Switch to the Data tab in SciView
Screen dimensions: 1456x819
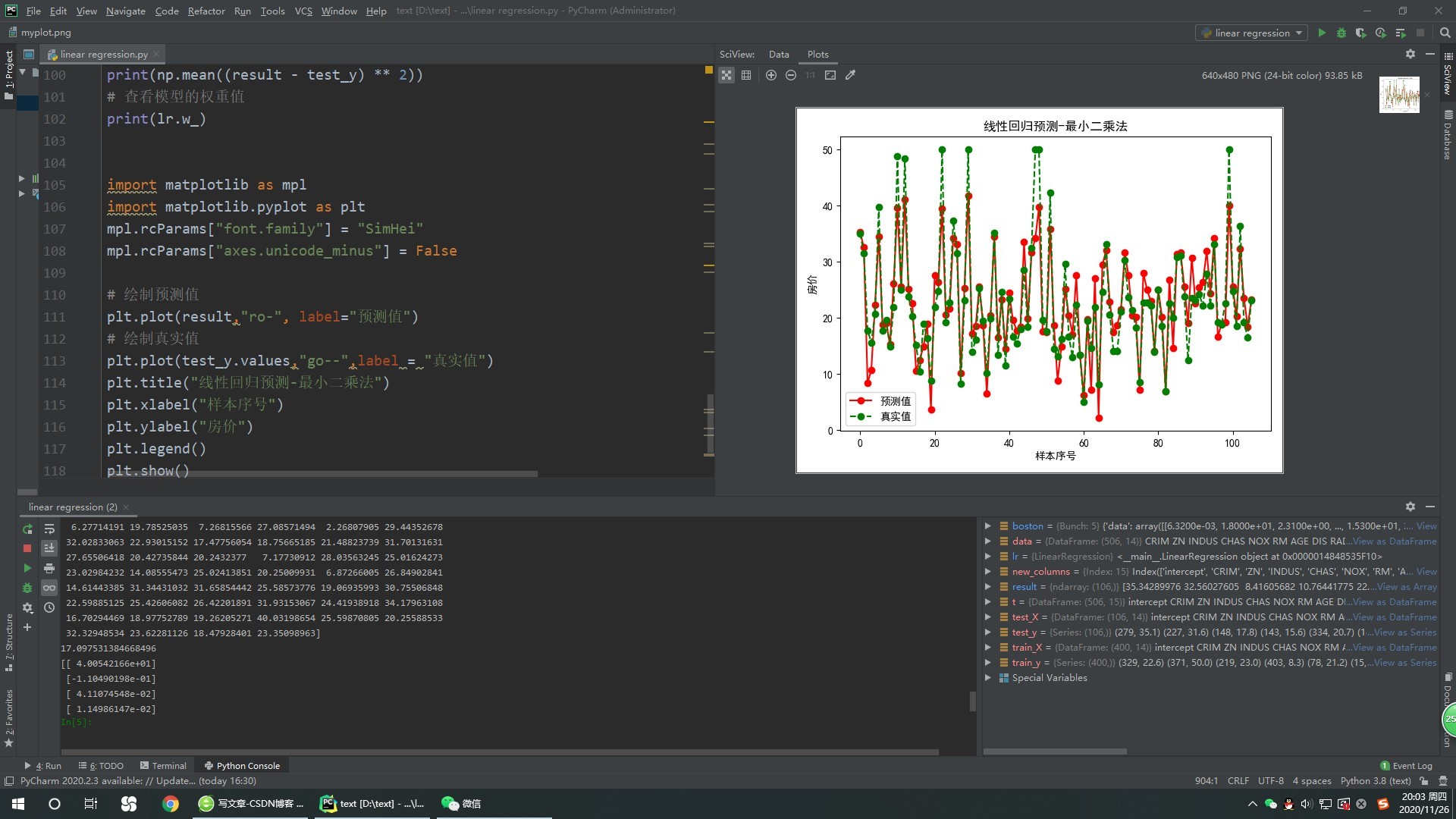778,54
